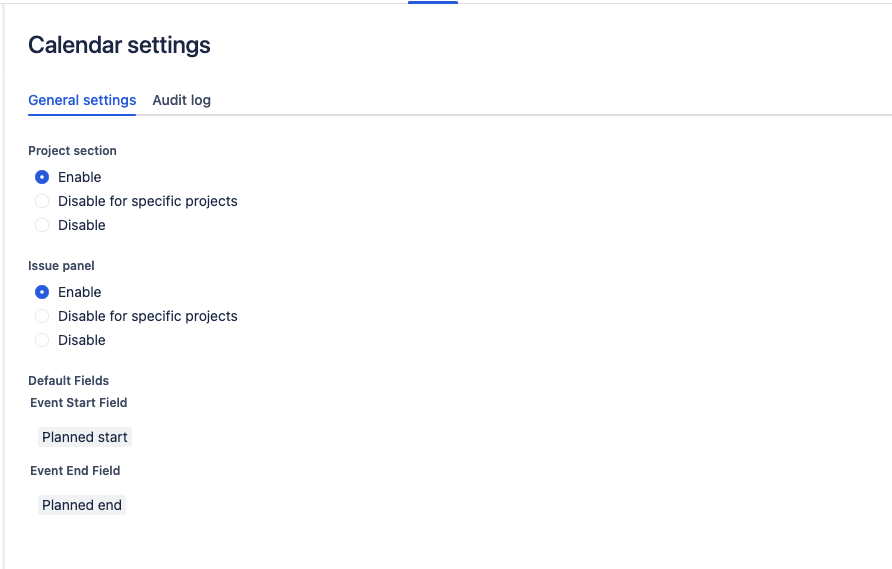The height and width of the screenshot is (569, 892).
Task: Open the General settings tab
Action: point(82,100)
